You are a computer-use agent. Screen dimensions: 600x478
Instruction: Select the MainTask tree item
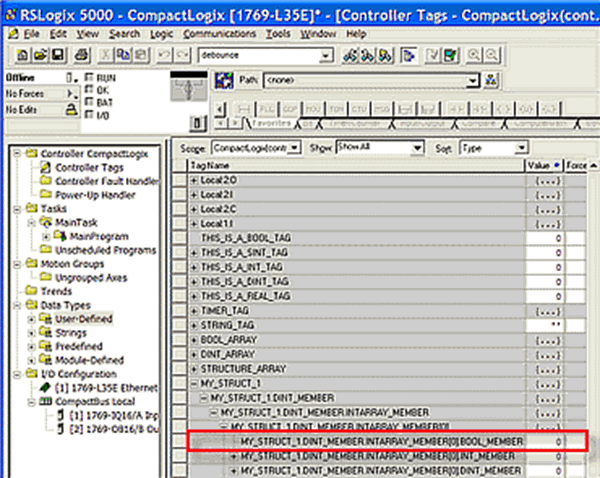coord(76,223)
